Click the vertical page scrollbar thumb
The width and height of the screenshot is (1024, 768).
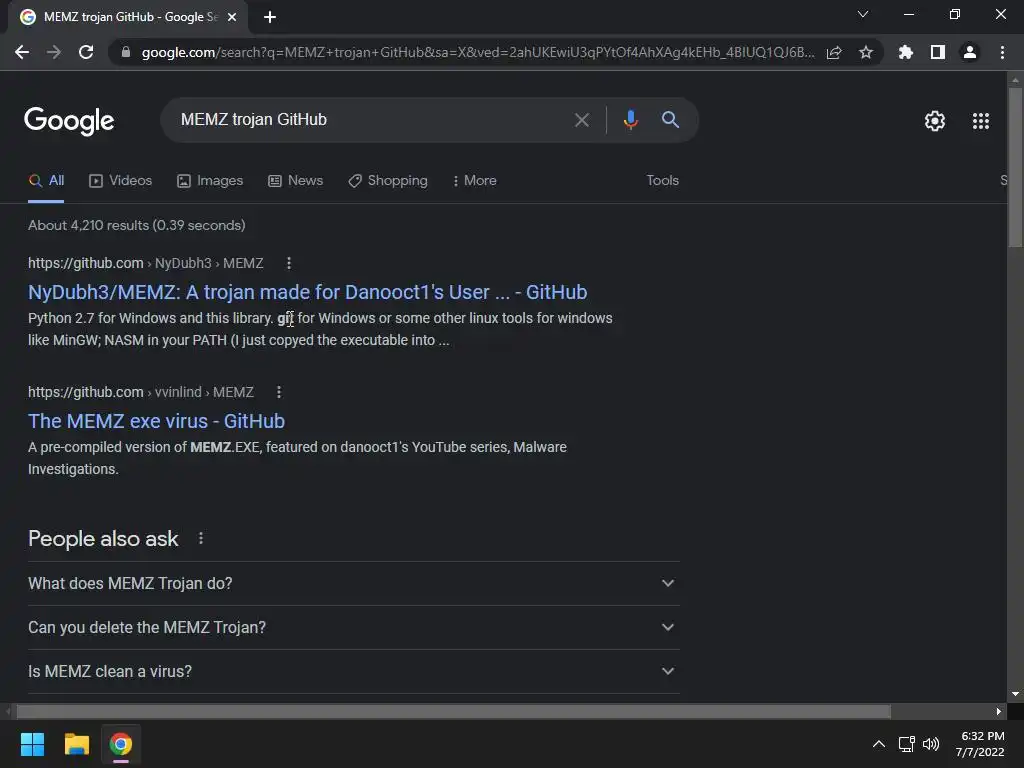1015,168
